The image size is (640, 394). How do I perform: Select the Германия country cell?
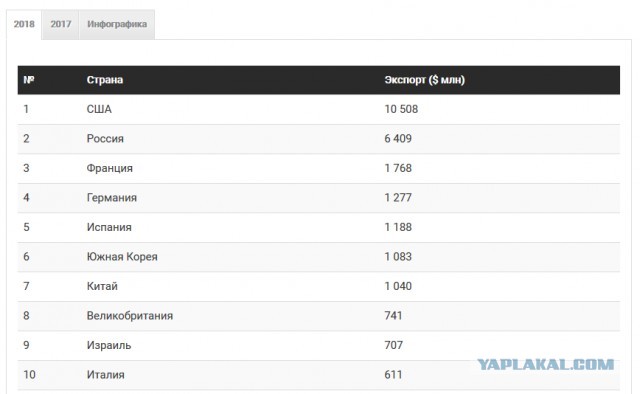(x=111, y=198)
